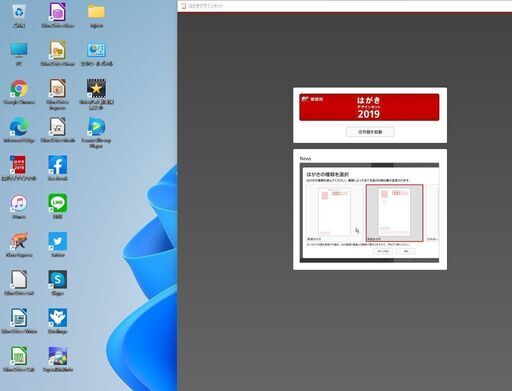Launch the LibreOffice Calc shortcut
Screen dimensions: 512x391
point(19,356)
